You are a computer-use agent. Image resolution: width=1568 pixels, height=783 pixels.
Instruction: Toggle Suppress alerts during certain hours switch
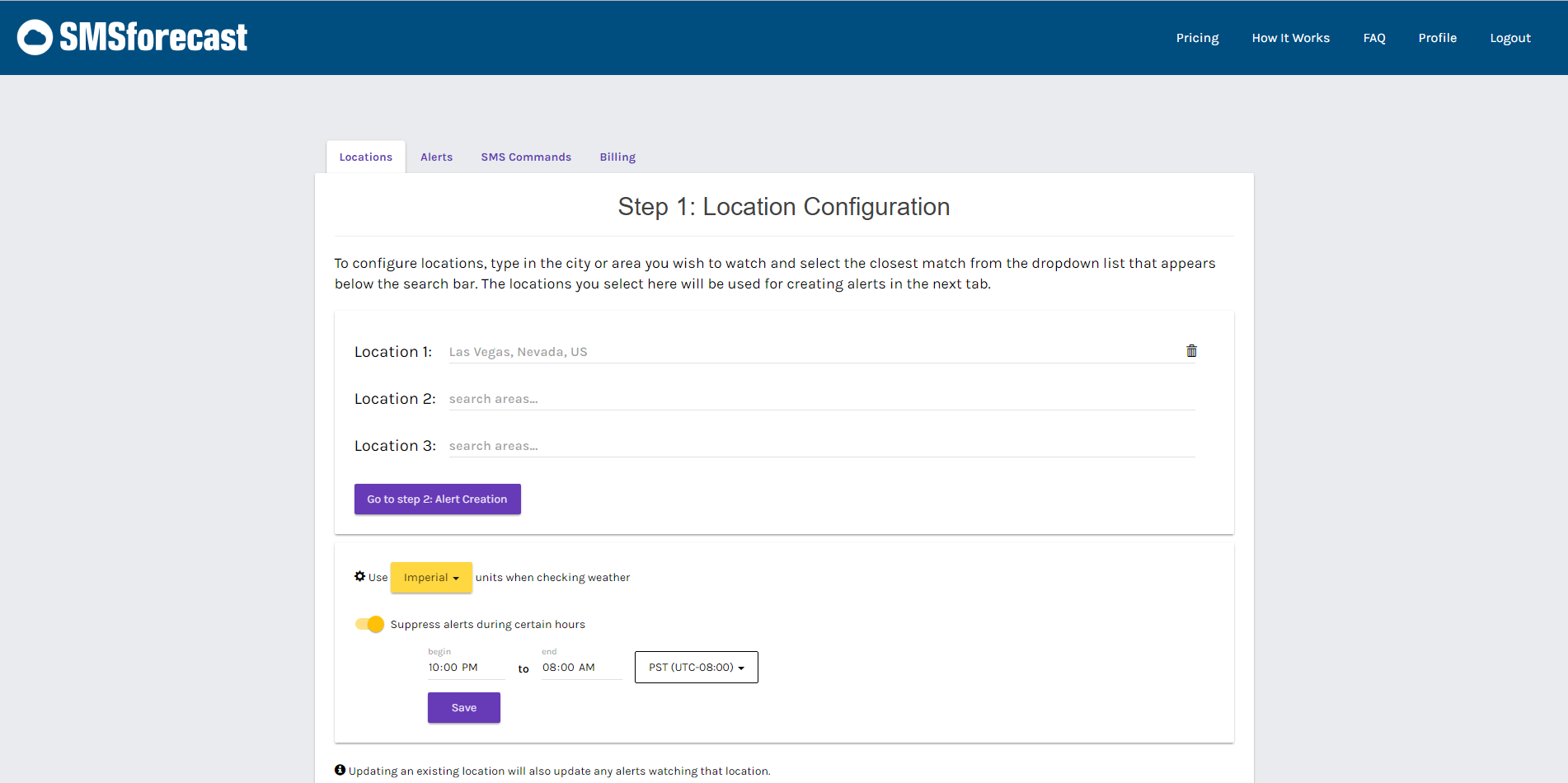click(369, 624)
